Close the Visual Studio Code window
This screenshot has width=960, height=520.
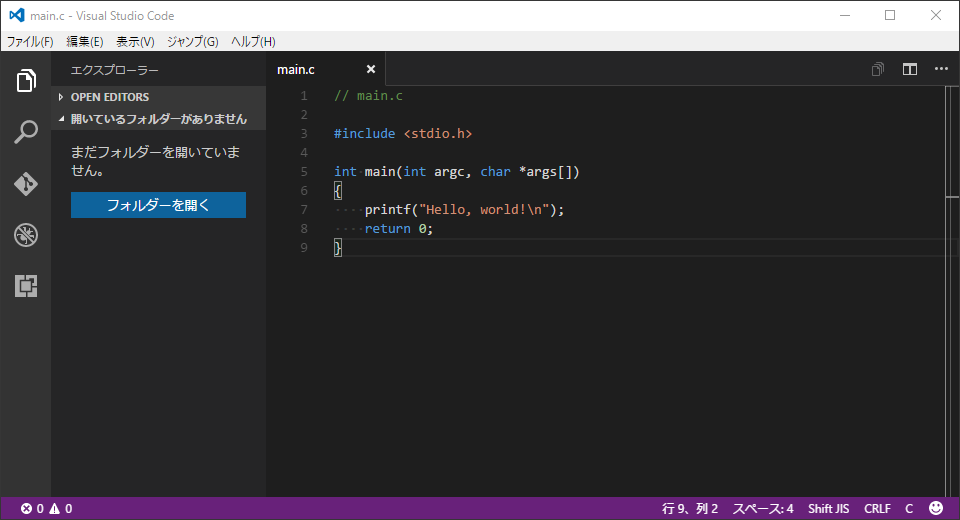[936, 15]
